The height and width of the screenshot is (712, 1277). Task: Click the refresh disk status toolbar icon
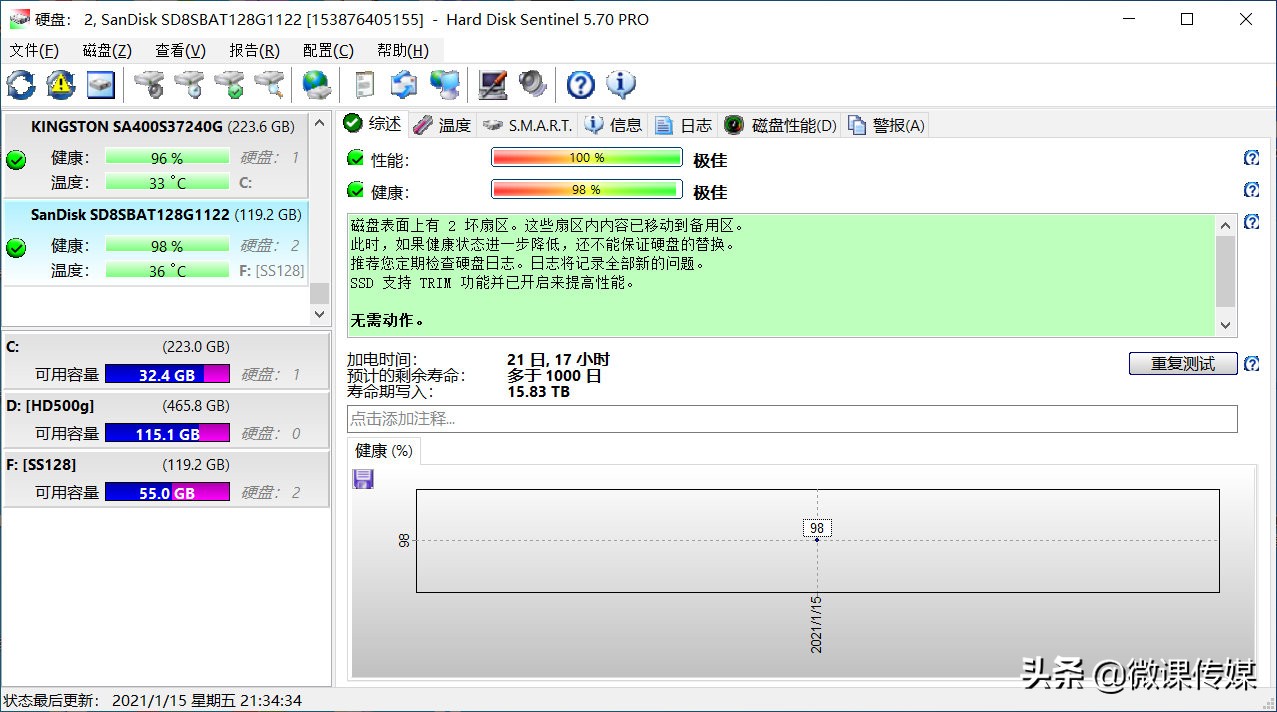[x=20, y=85]
